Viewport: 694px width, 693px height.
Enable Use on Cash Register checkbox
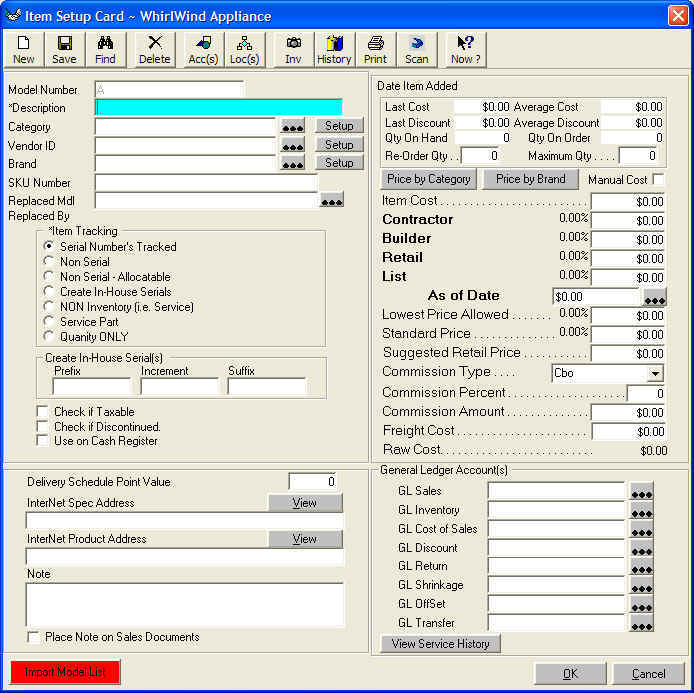tap(42, 441)
